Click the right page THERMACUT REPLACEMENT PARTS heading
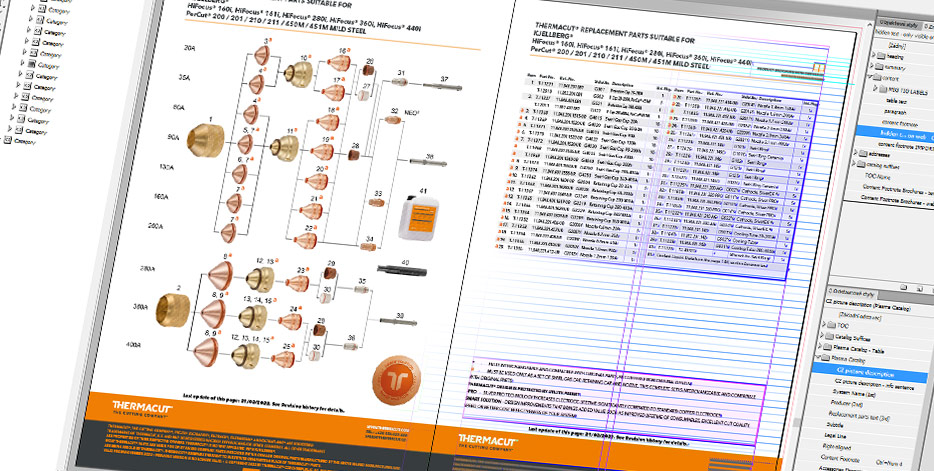The image size is (934, 471). [x=615, y=34]
